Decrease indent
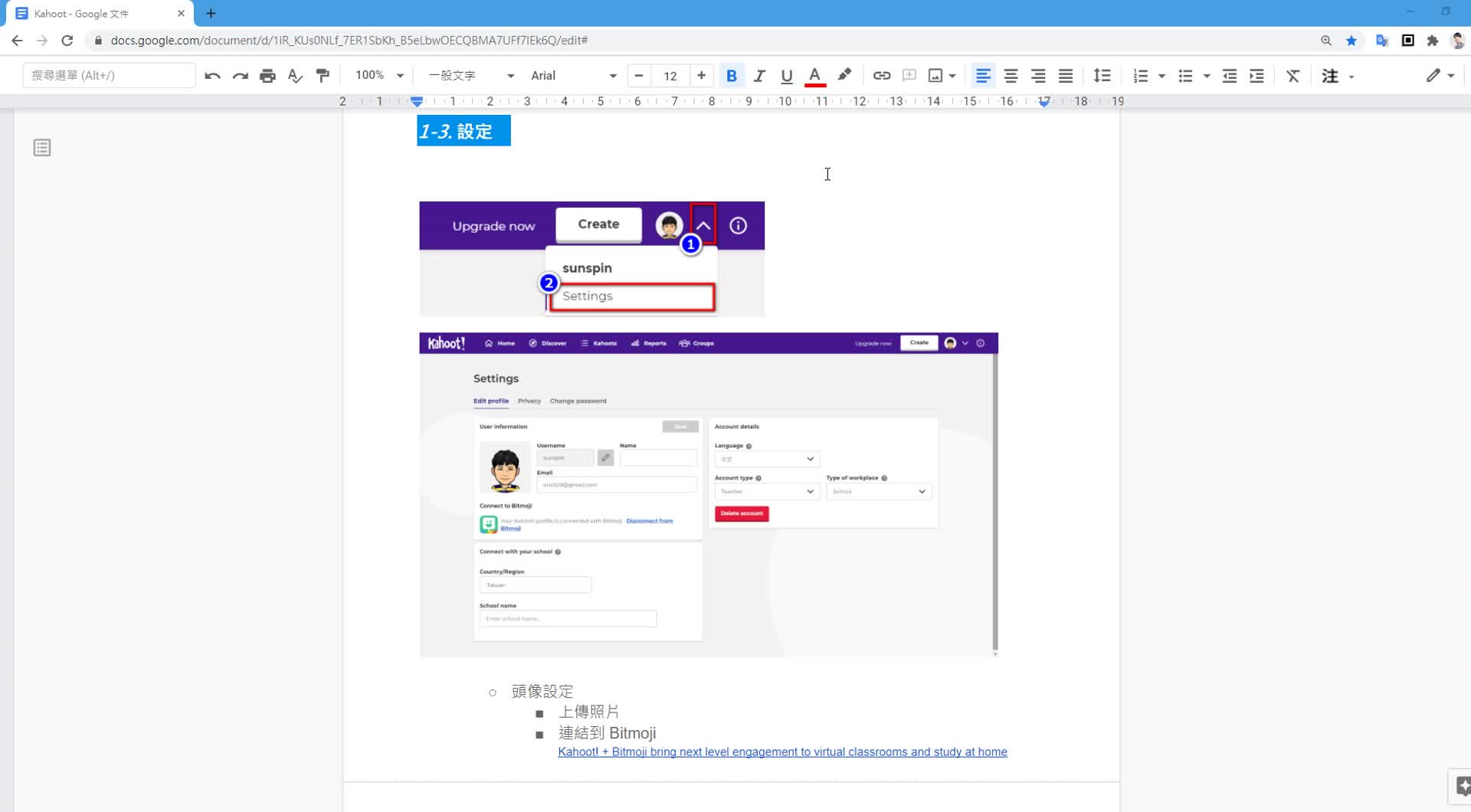 1230,75
